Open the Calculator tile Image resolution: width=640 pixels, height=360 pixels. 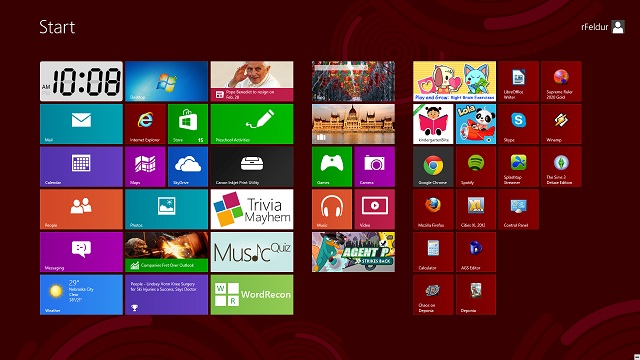(x=433, y=252)
